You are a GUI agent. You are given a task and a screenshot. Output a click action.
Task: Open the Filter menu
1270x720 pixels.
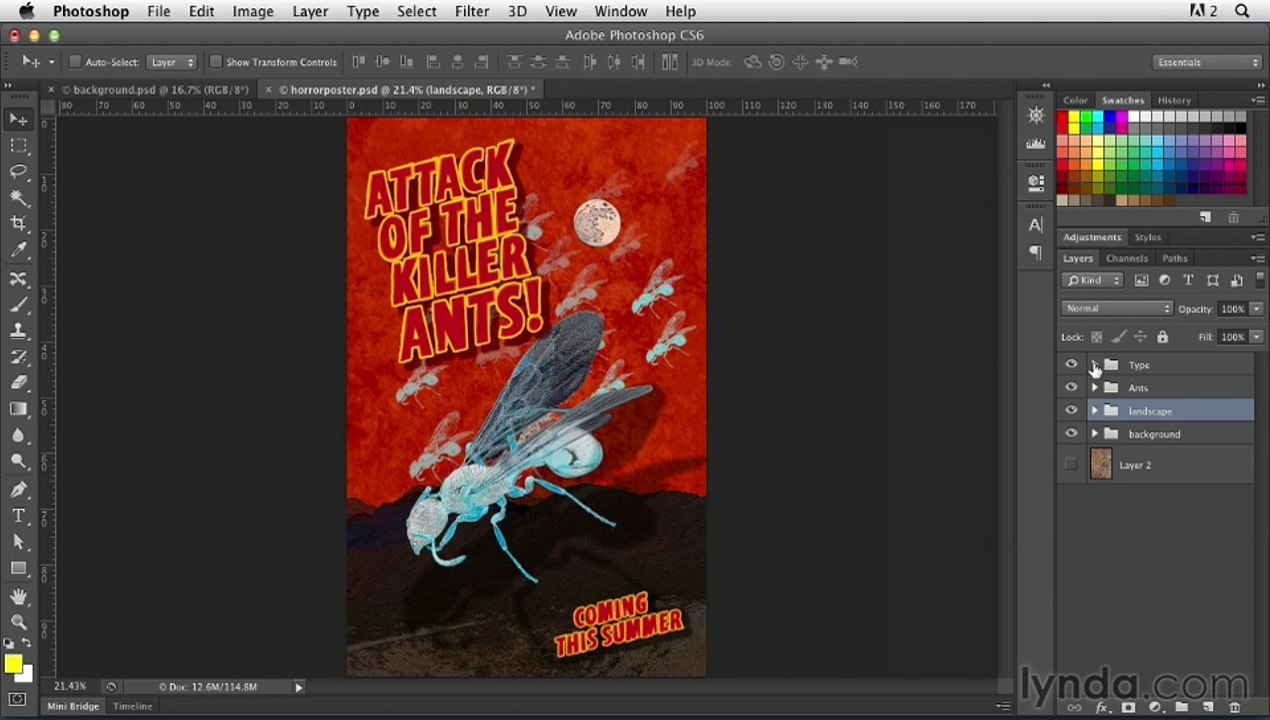[x=472, y=11]
